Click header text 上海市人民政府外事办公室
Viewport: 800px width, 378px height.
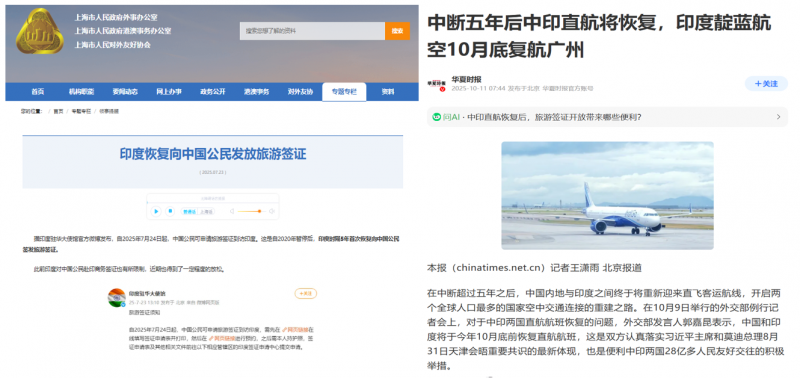pos(116,17)
